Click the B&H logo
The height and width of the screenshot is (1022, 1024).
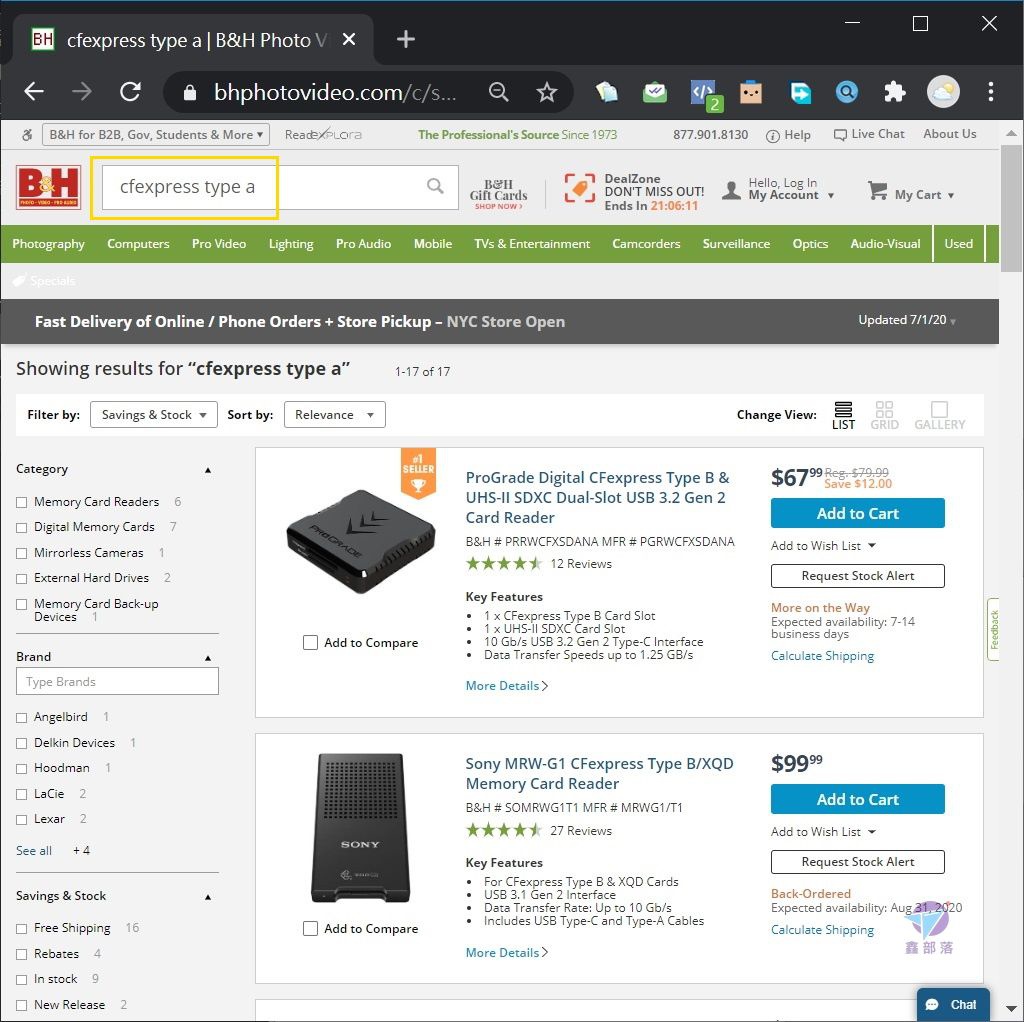48,187
